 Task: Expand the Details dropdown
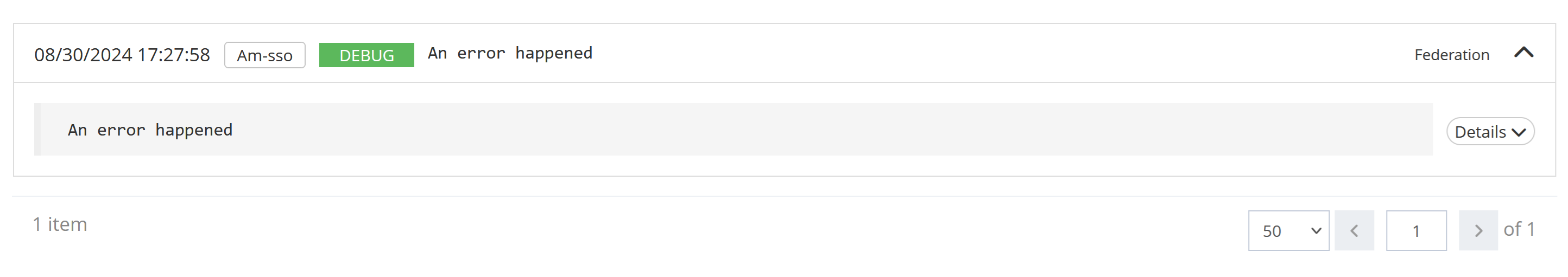1489,132
